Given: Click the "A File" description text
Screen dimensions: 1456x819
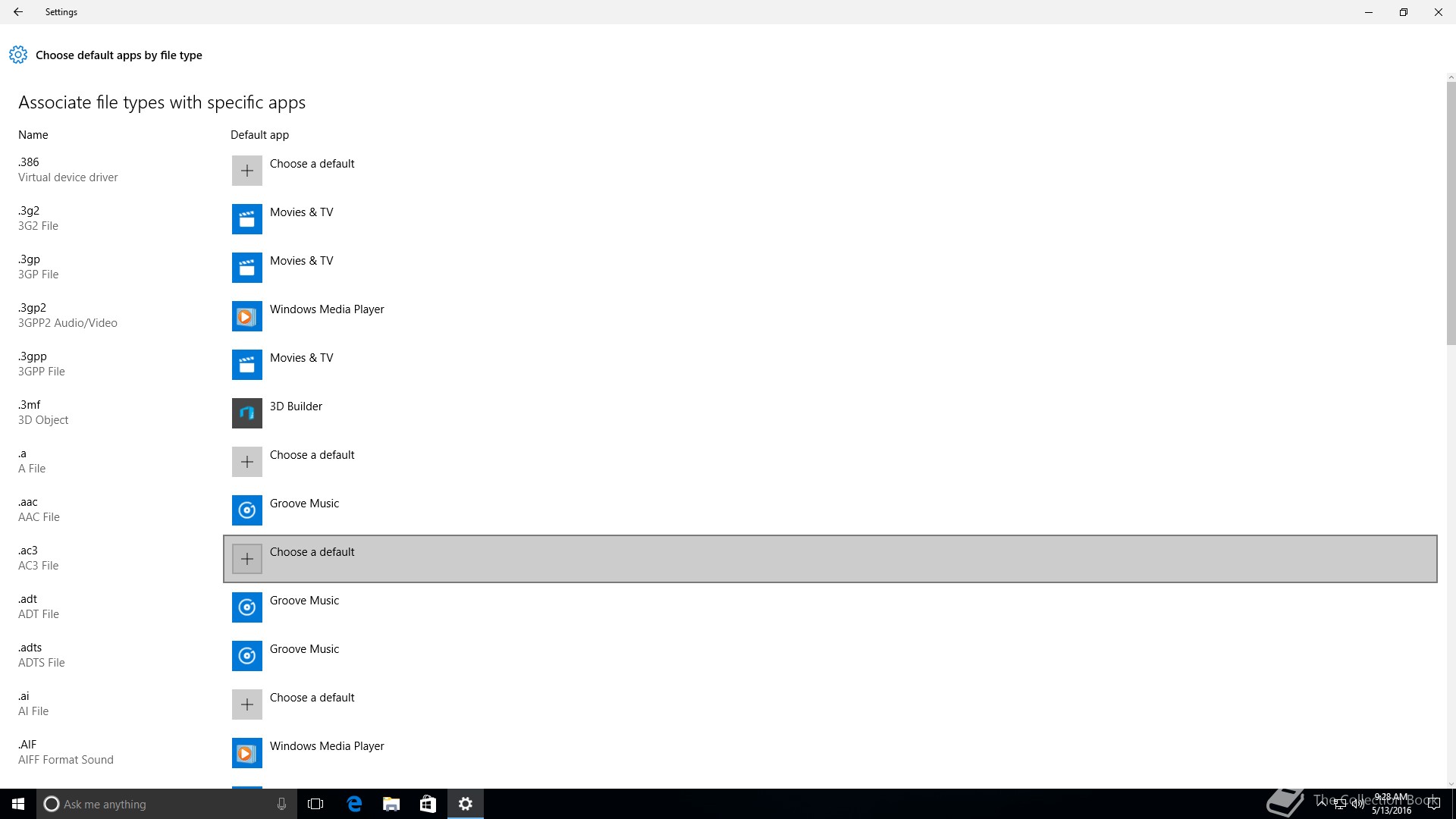Looking at the screenshot, I should pyautogui.click(x=32, y=469).
